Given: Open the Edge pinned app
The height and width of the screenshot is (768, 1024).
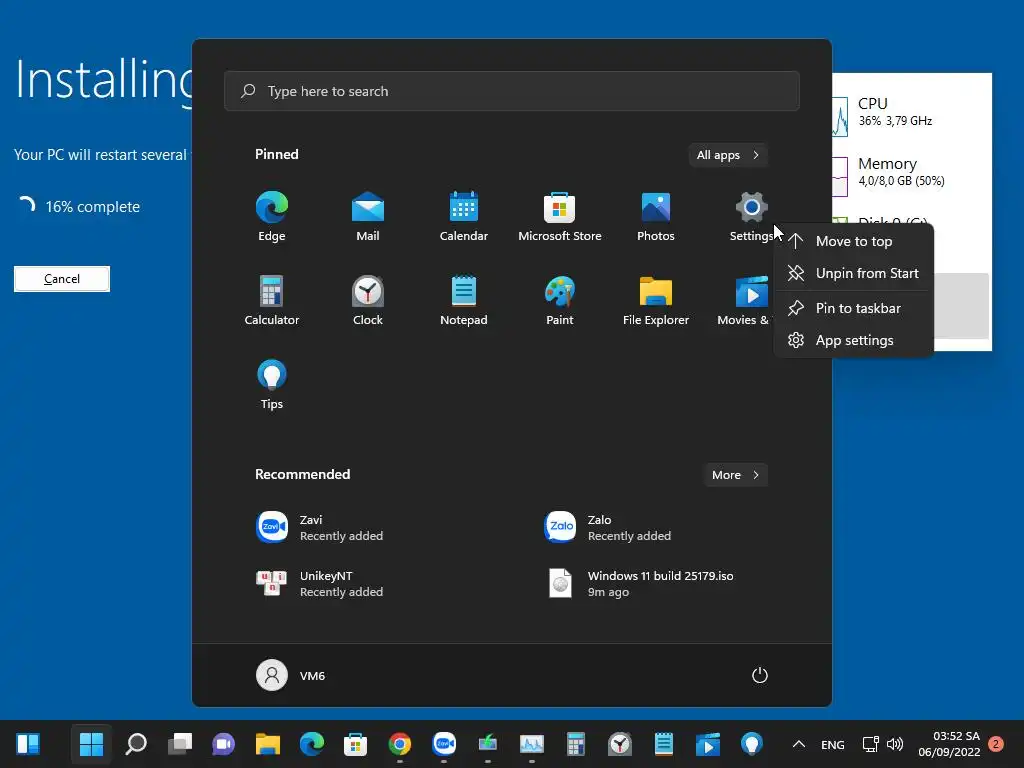Looking at the screenshot, I should (x=272, y=216).
